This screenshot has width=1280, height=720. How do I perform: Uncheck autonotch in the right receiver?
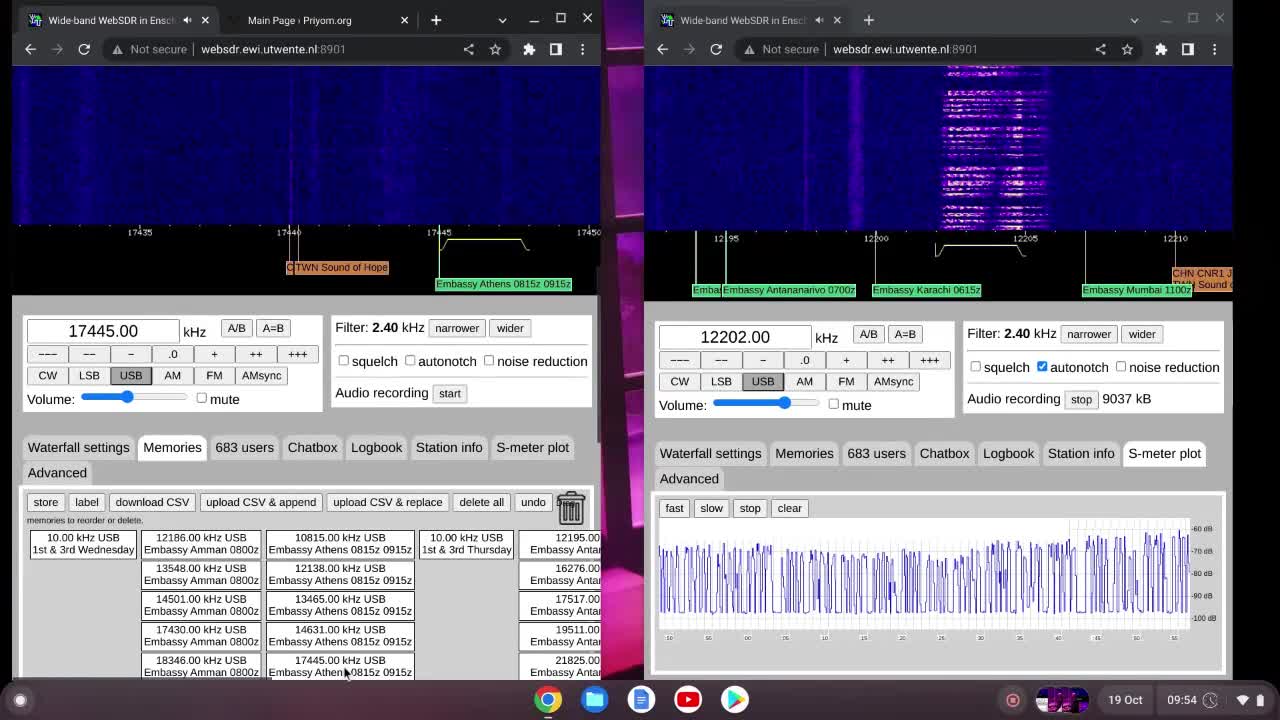pos(1042,367)
